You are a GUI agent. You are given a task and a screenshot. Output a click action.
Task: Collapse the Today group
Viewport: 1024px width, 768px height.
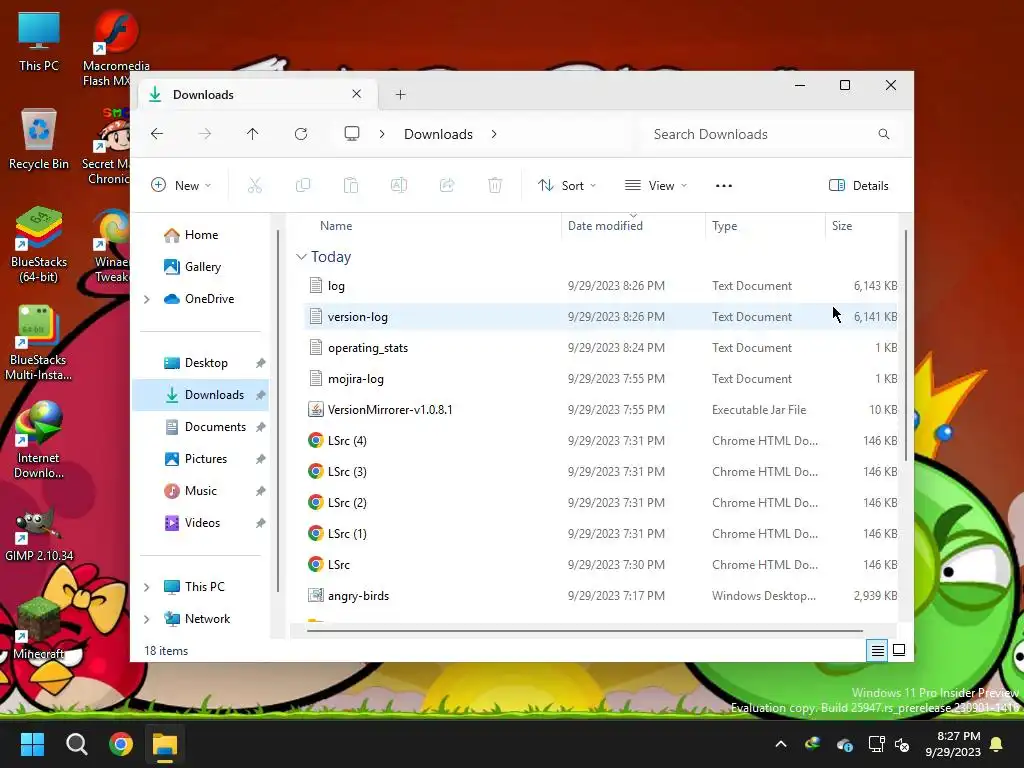click(301, 257)
